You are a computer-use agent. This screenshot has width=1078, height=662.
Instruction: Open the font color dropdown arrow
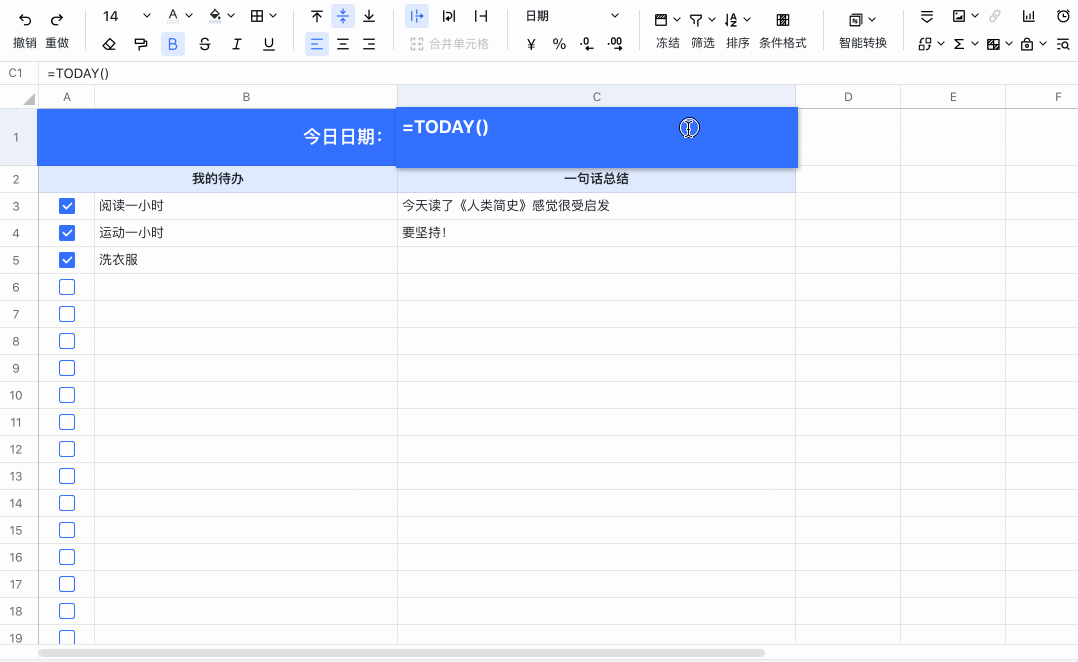pyautogui.click(x=189, y=16)
